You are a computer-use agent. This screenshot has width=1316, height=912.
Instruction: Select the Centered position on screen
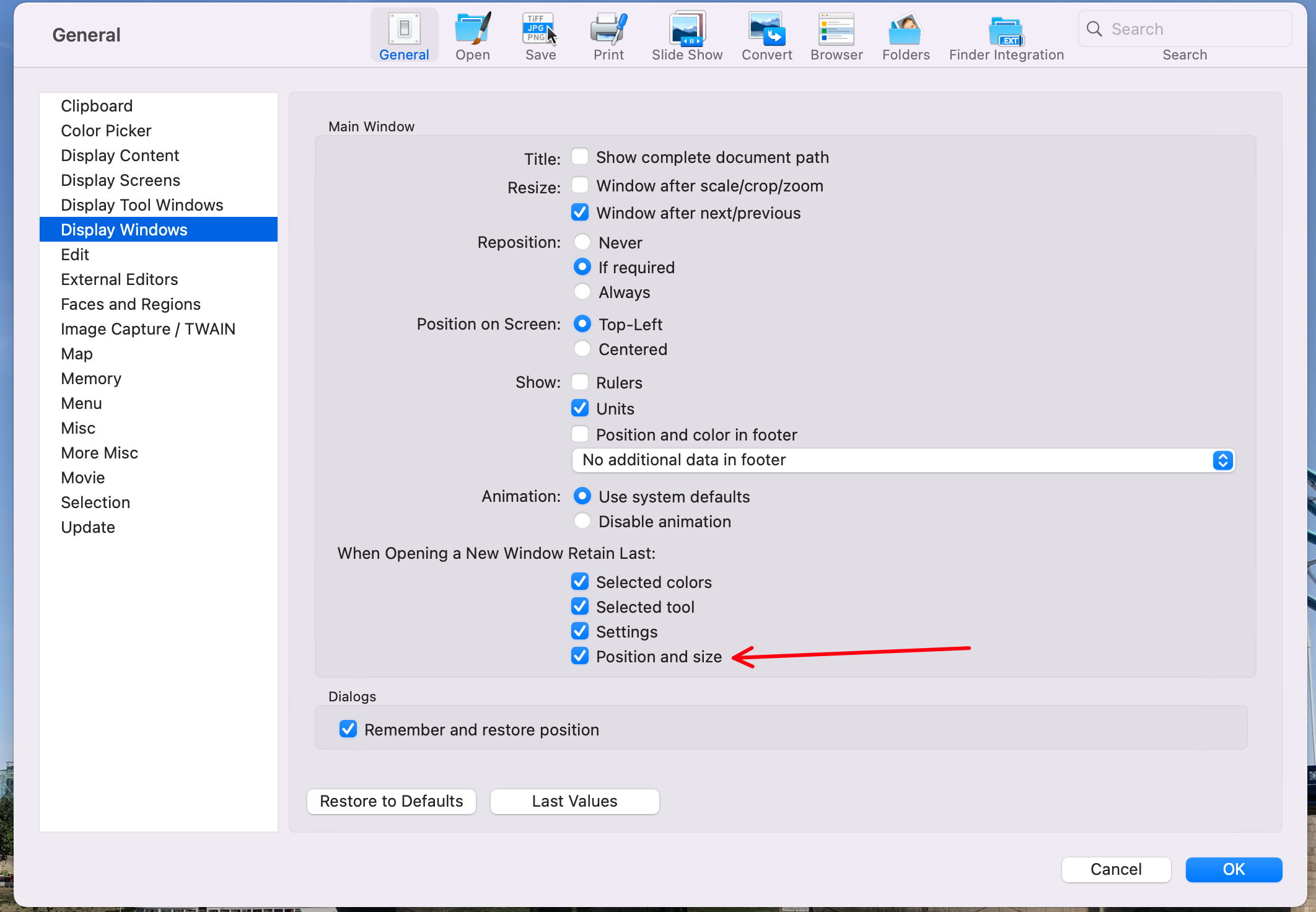[x=581, y=349]
